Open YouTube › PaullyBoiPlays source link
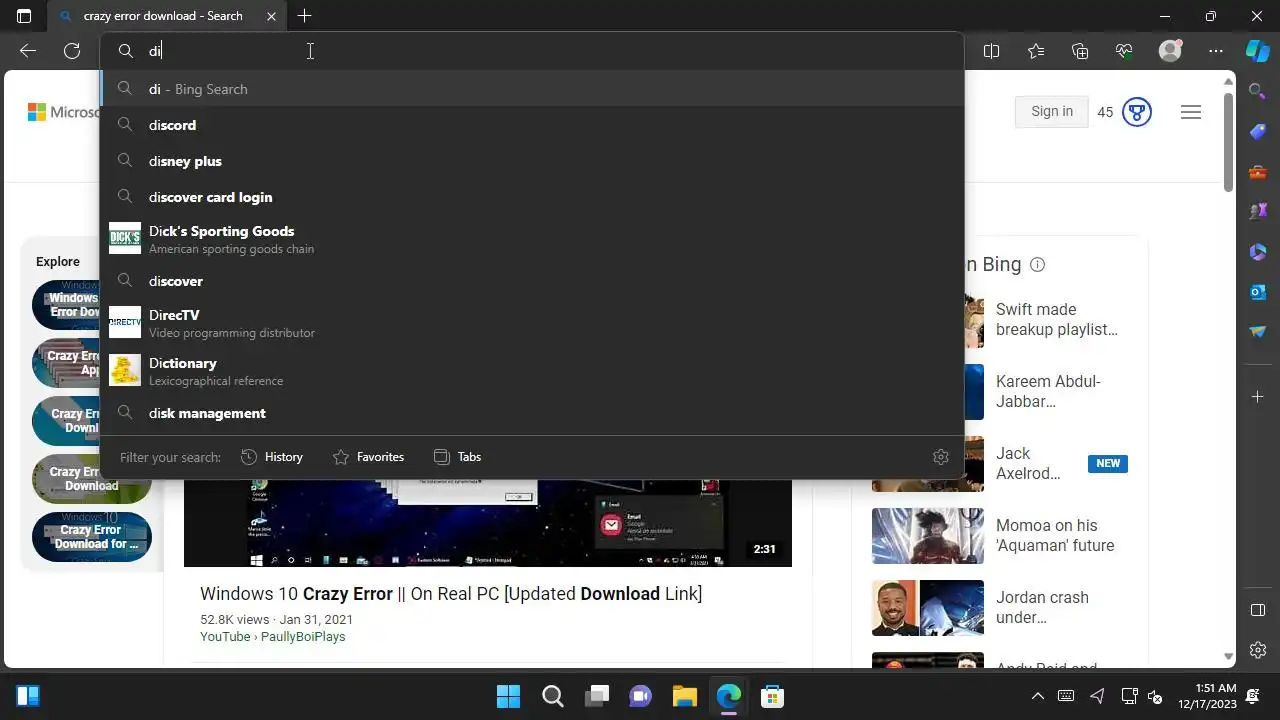This screenshot has width=1280, height=720. tap(272, 636)
